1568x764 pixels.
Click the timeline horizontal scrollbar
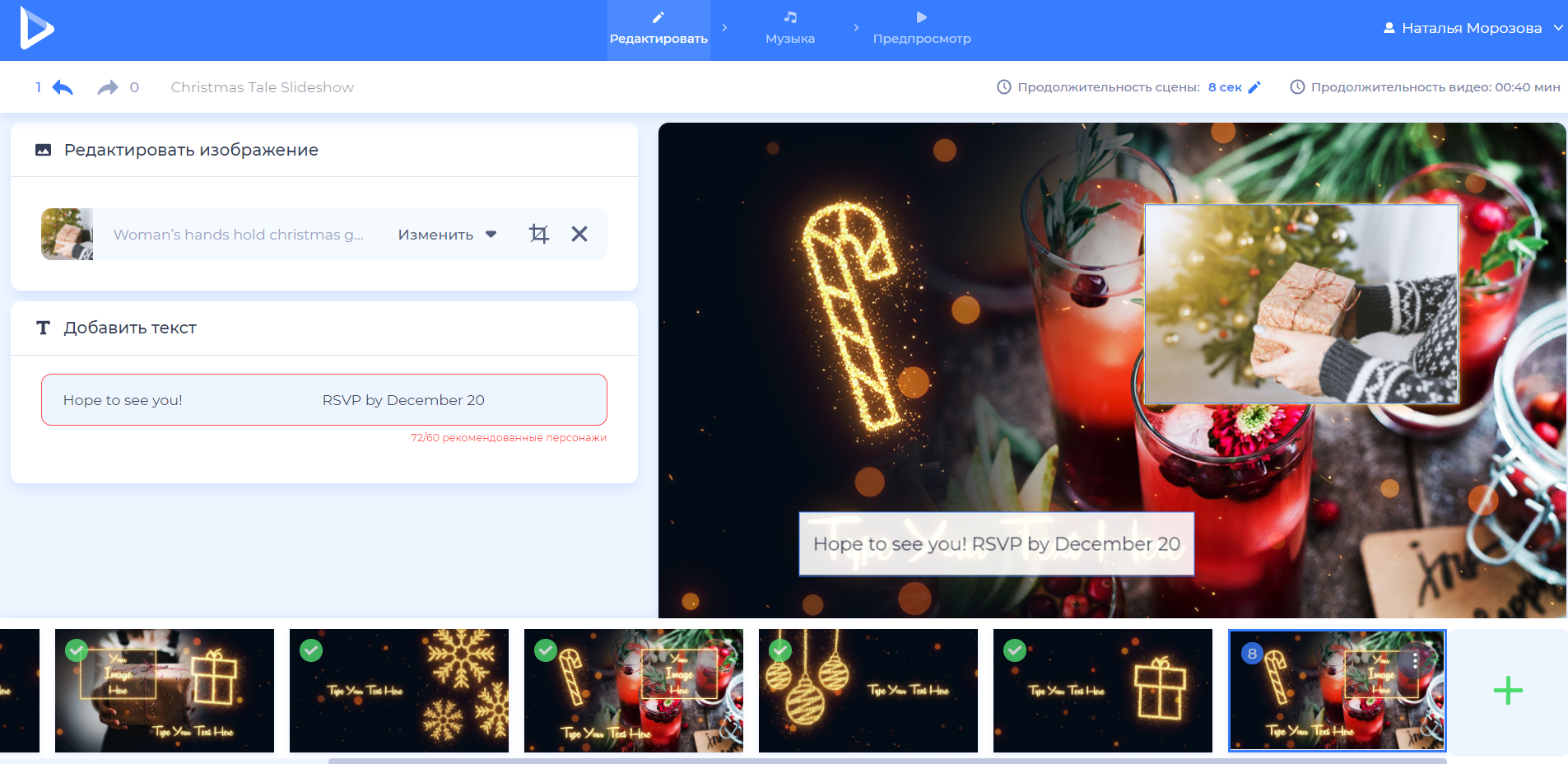click(887, 761)
